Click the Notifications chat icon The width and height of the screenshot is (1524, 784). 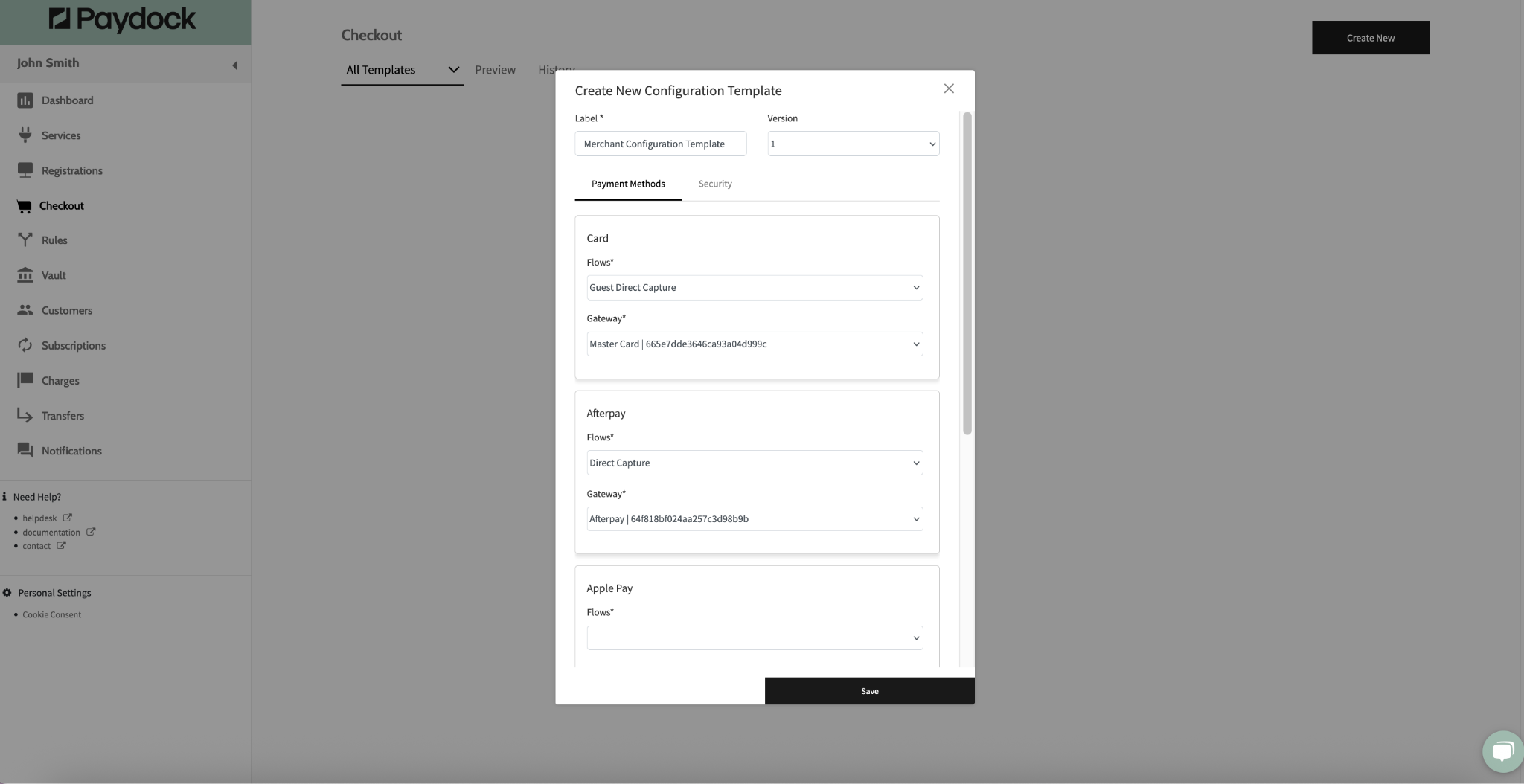25,450
